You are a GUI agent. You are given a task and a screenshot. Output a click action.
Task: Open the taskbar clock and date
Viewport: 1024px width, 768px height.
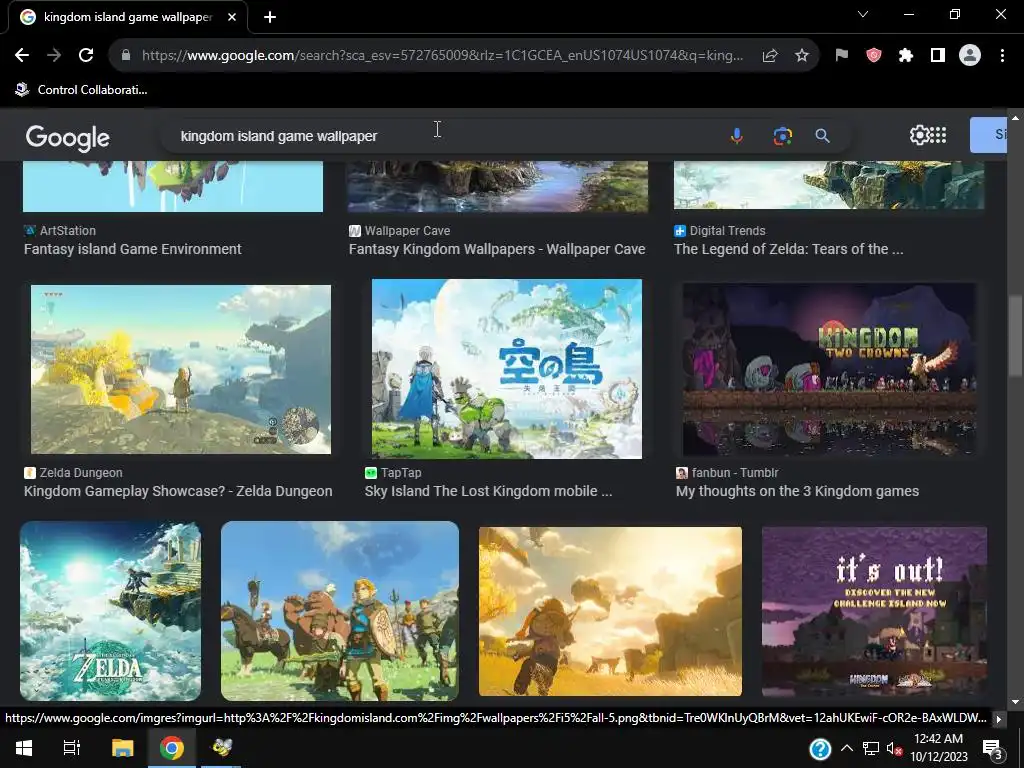click(939, 748)
